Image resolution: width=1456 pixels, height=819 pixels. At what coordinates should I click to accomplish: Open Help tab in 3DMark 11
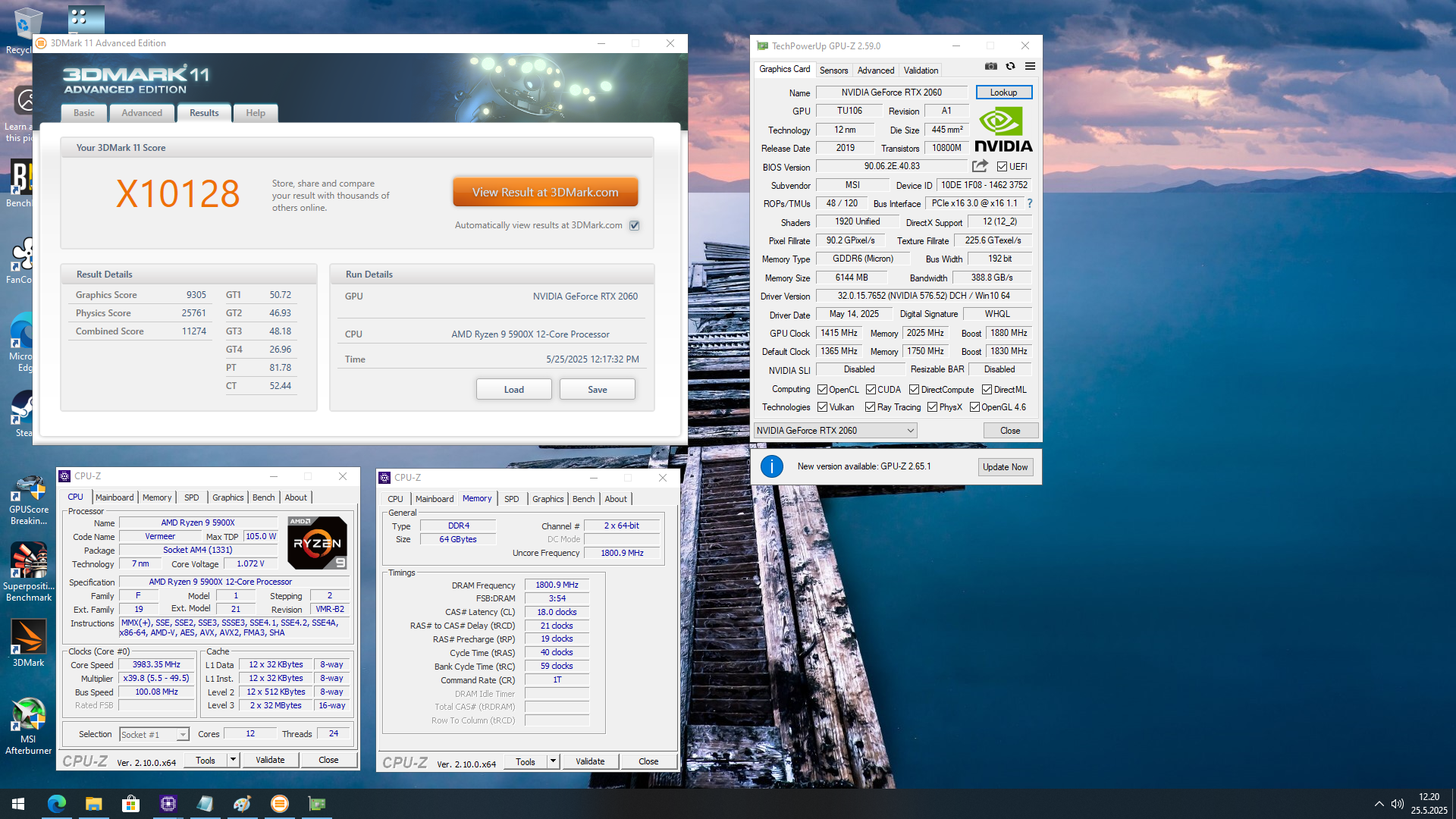[256, 113]
